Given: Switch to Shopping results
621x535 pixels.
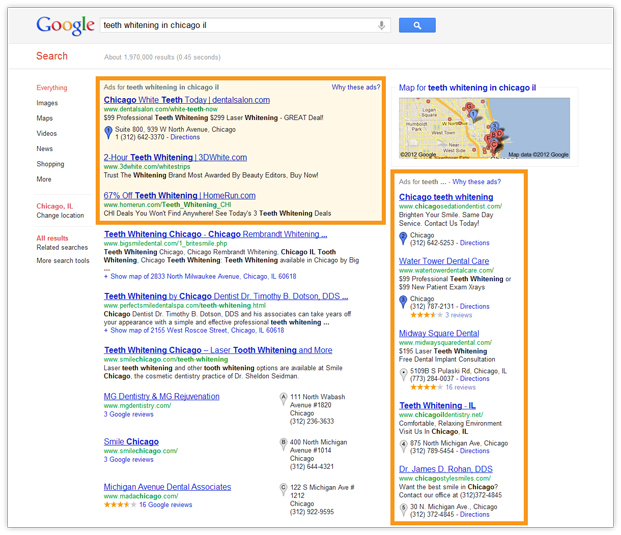Looking at the screenshot, I should 50,164.
